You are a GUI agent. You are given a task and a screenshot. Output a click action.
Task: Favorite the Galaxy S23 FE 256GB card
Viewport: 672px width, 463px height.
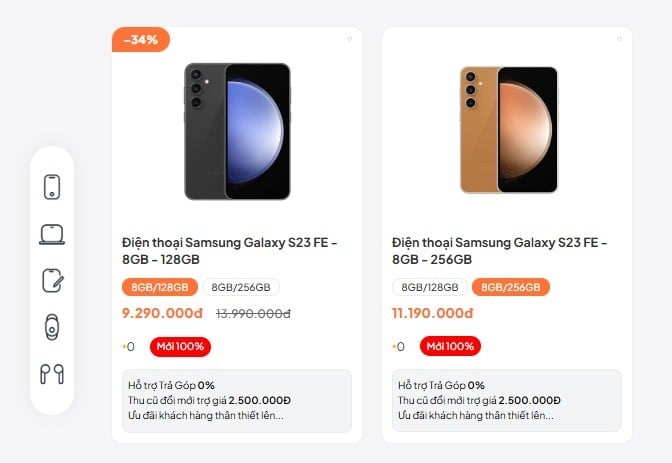click(x=620, y=39)
